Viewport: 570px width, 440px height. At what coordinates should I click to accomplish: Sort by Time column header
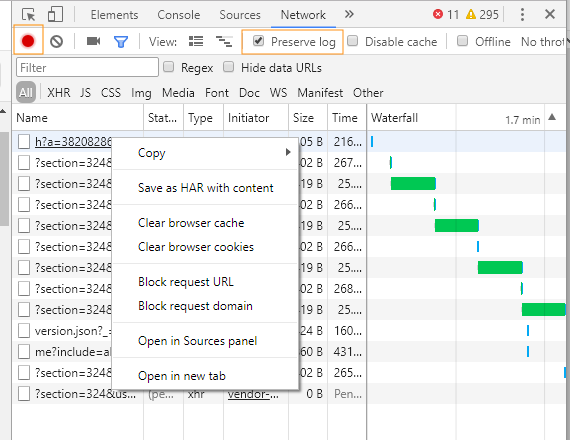(347, 117)
